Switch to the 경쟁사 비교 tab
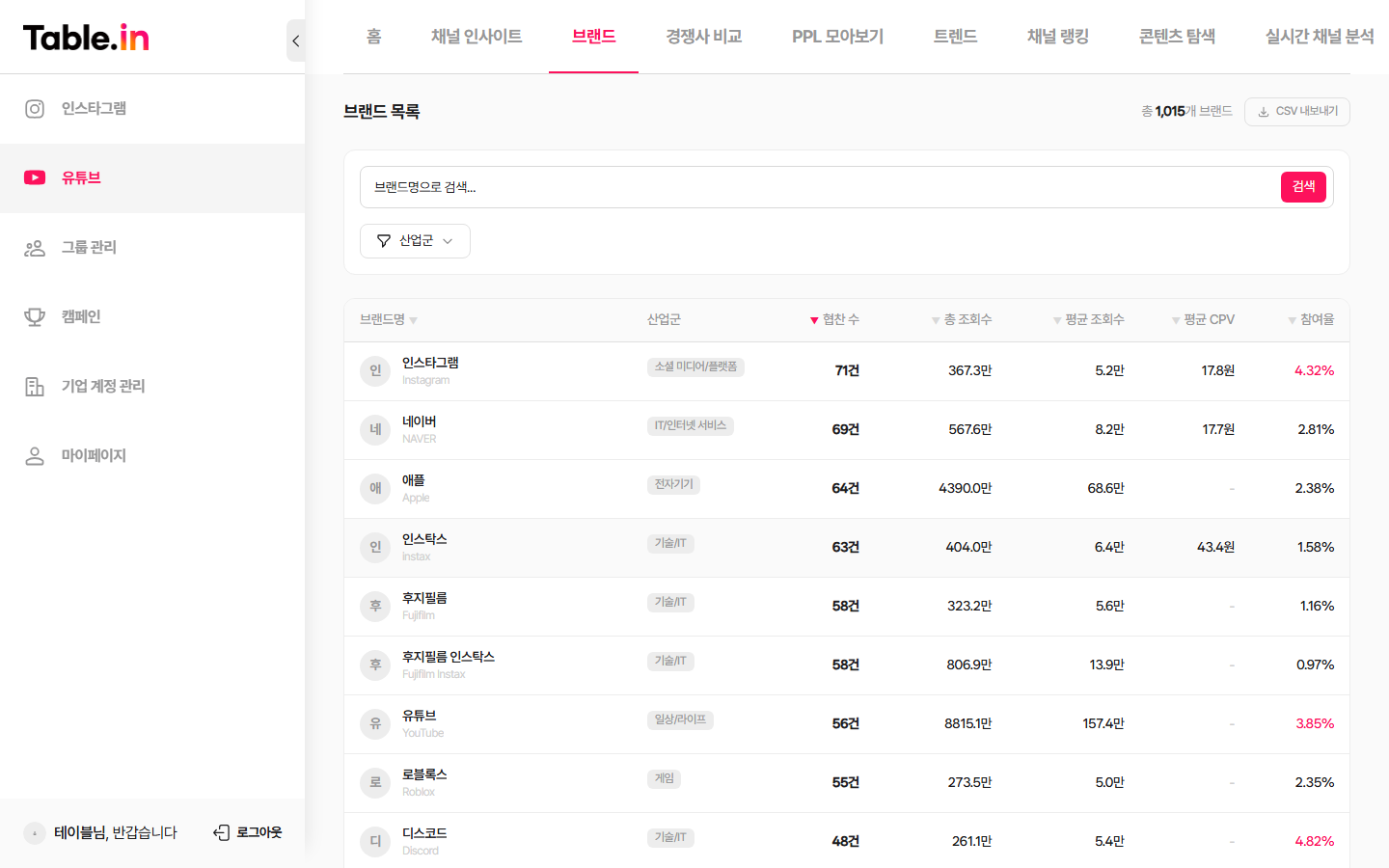 tap(704, 37)
